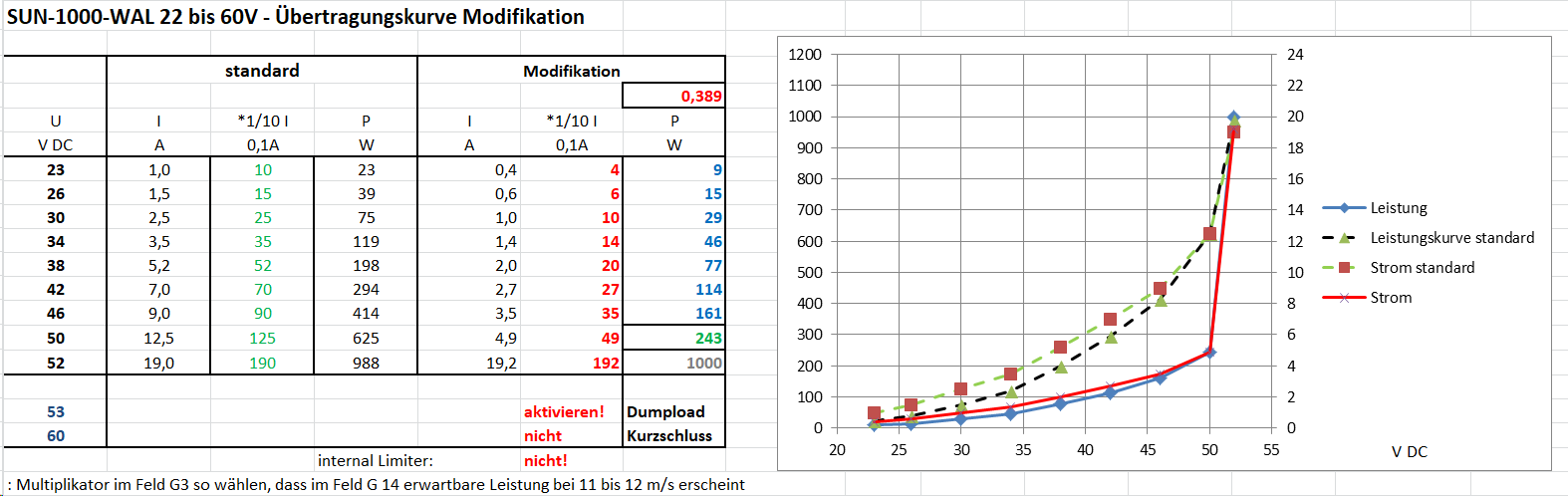The image size is (1568, 496).
Task: Click the 'Leistung' legend entry
Action: 1398,208
